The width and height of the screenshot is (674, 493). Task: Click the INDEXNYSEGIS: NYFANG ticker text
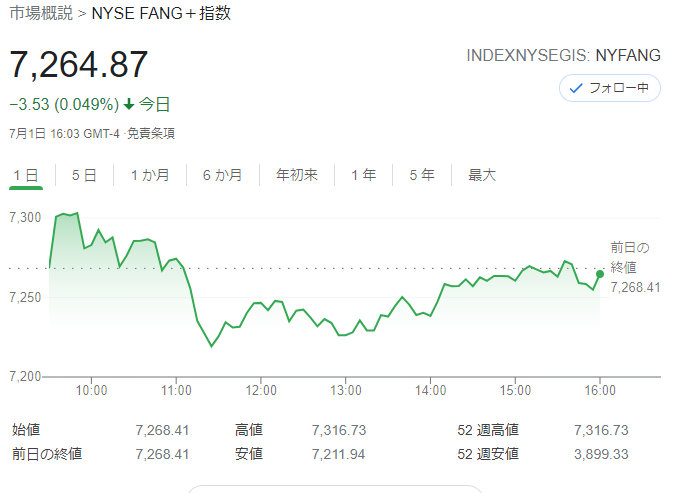564,55
